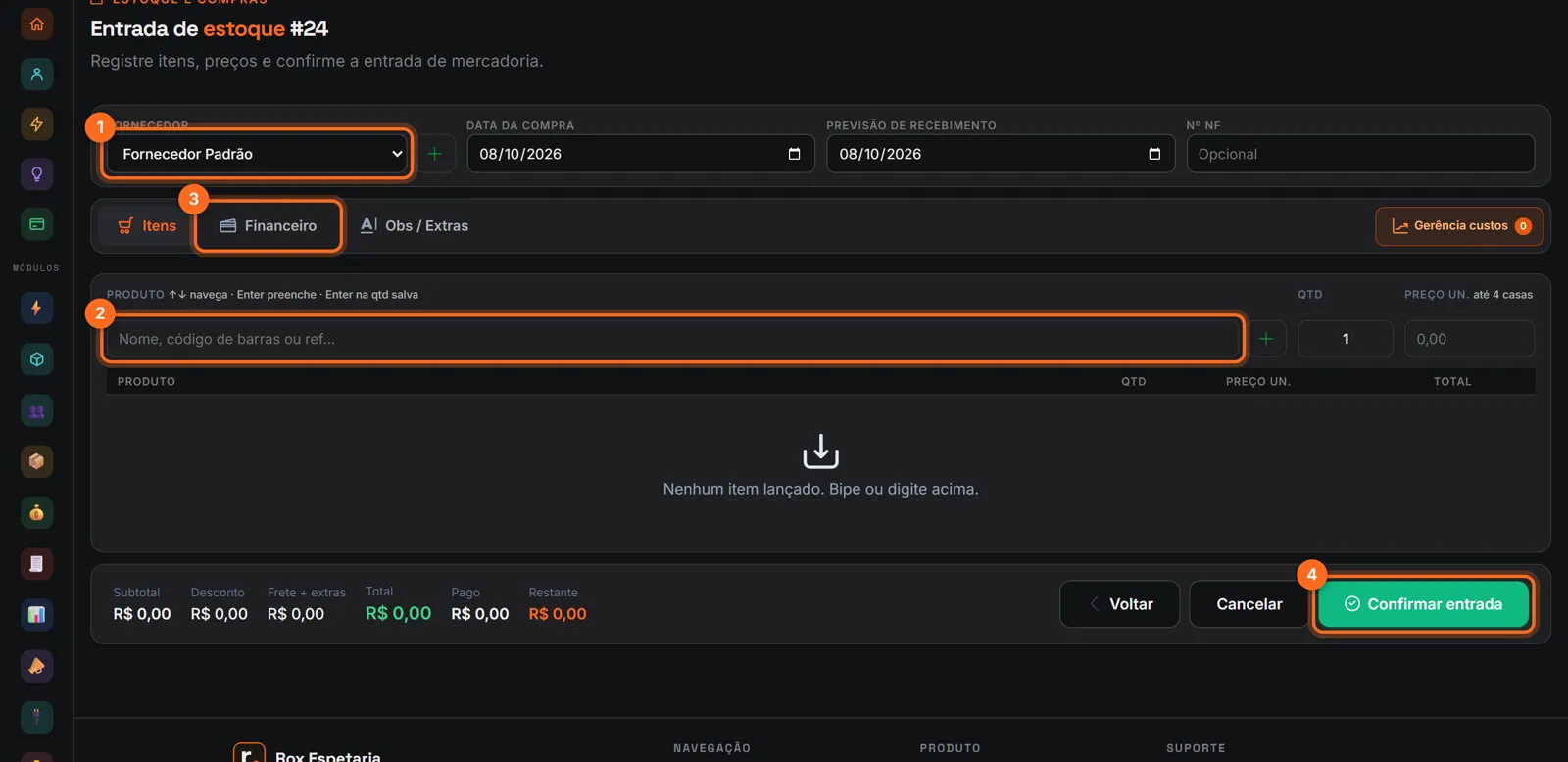Open the cardboard box module icon
The width and height of the screenshot is (1568, 762).
(x=36, y=461)
